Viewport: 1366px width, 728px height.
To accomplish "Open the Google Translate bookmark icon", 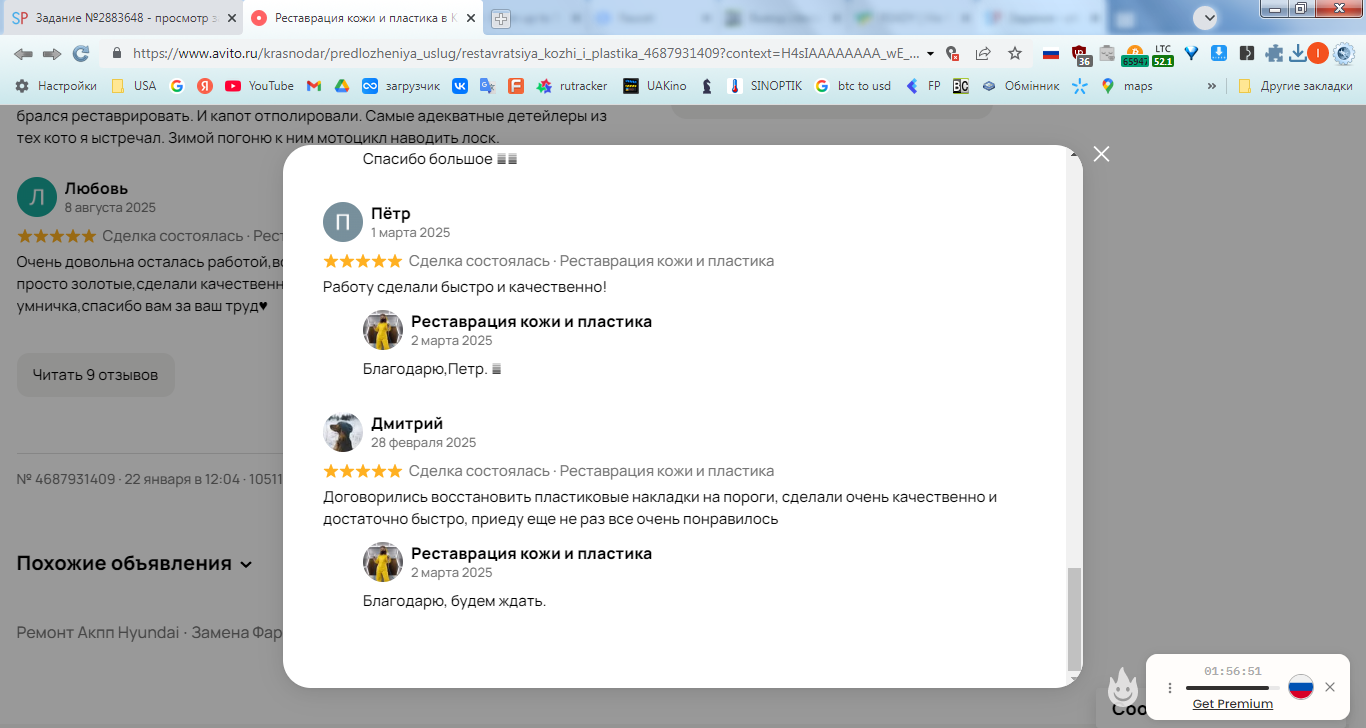I will (488, 86).
